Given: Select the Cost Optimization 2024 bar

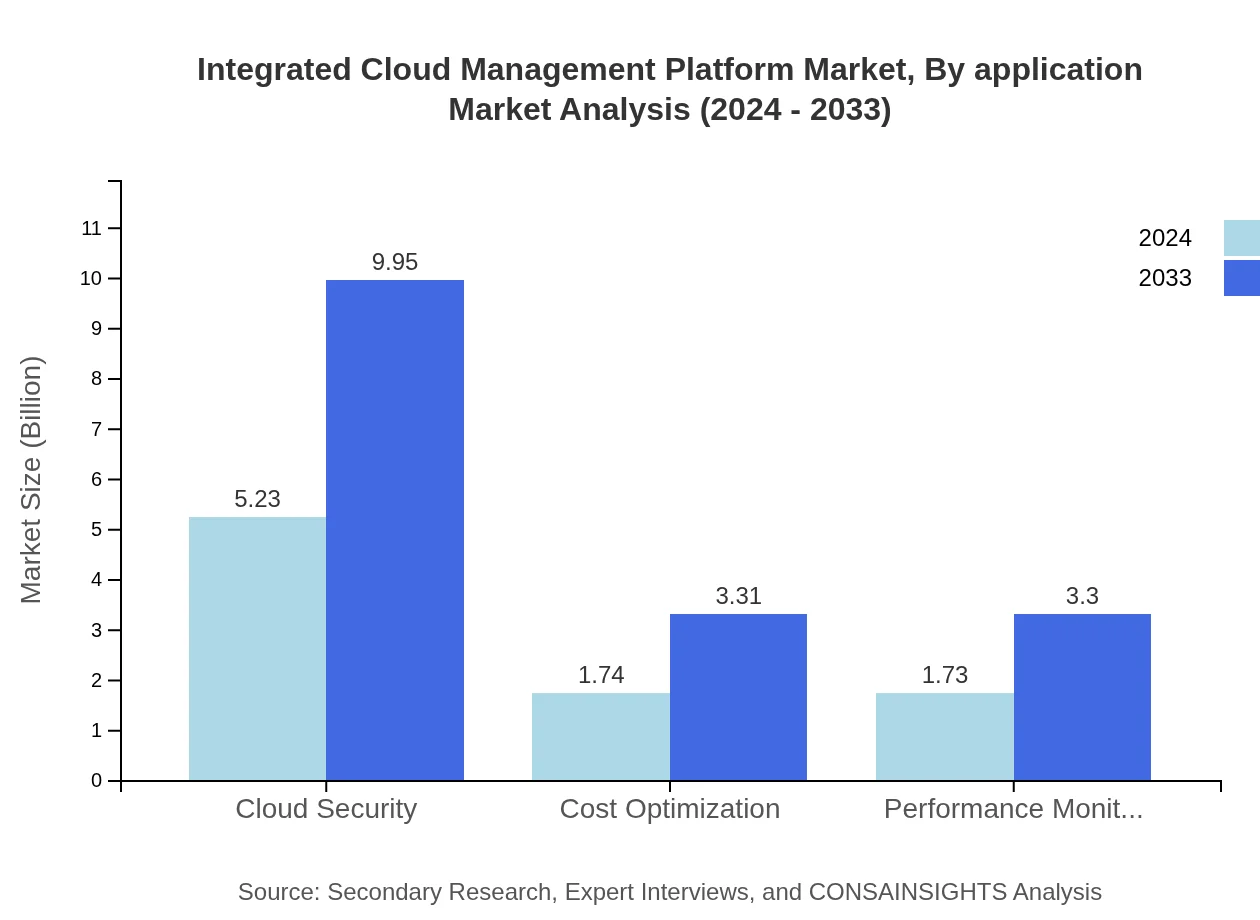Looking at the screenshot, I should [600, 735].
